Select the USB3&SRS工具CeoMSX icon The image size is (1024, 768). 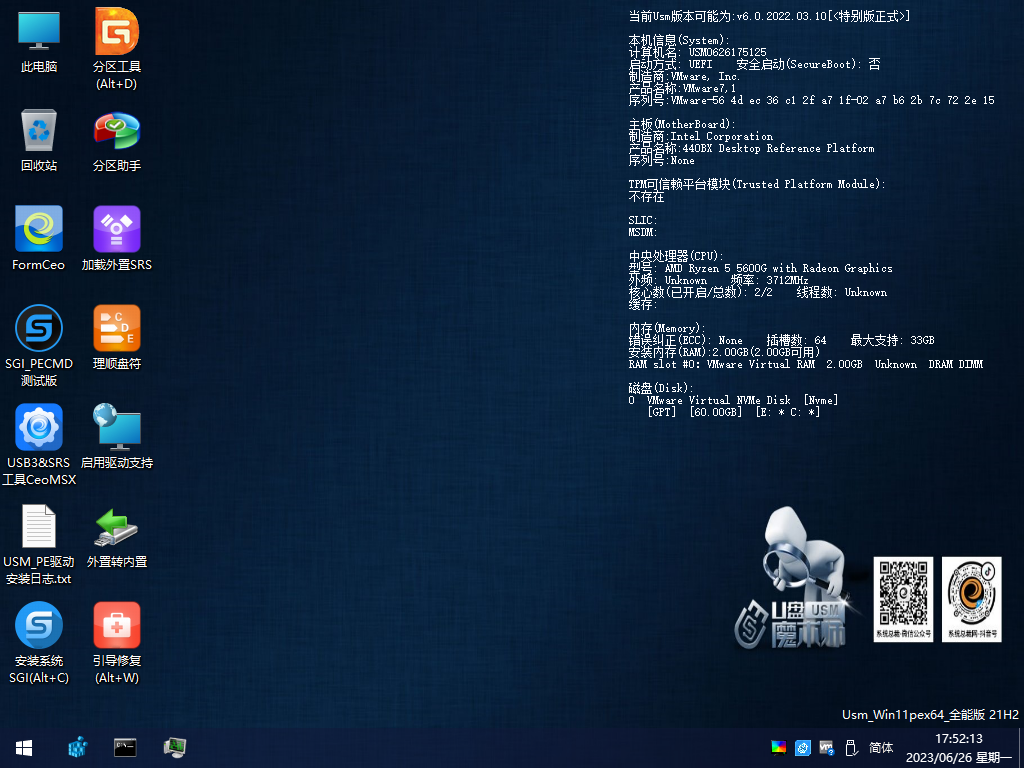tap(39, 445)
